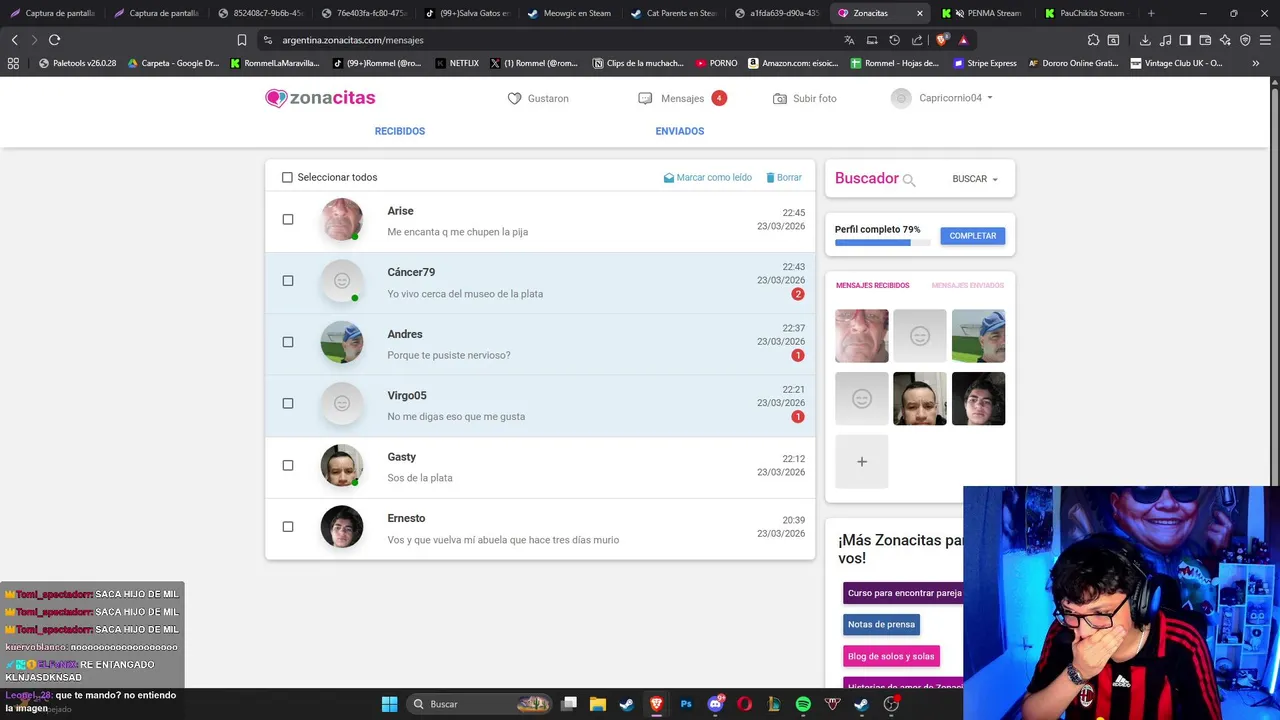Open the browser downloads icon

point(1145,40)
